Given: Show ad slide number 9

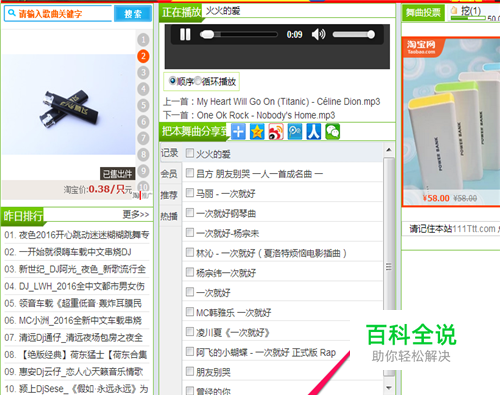Looking at the screenshot, I should coord(143,171).
